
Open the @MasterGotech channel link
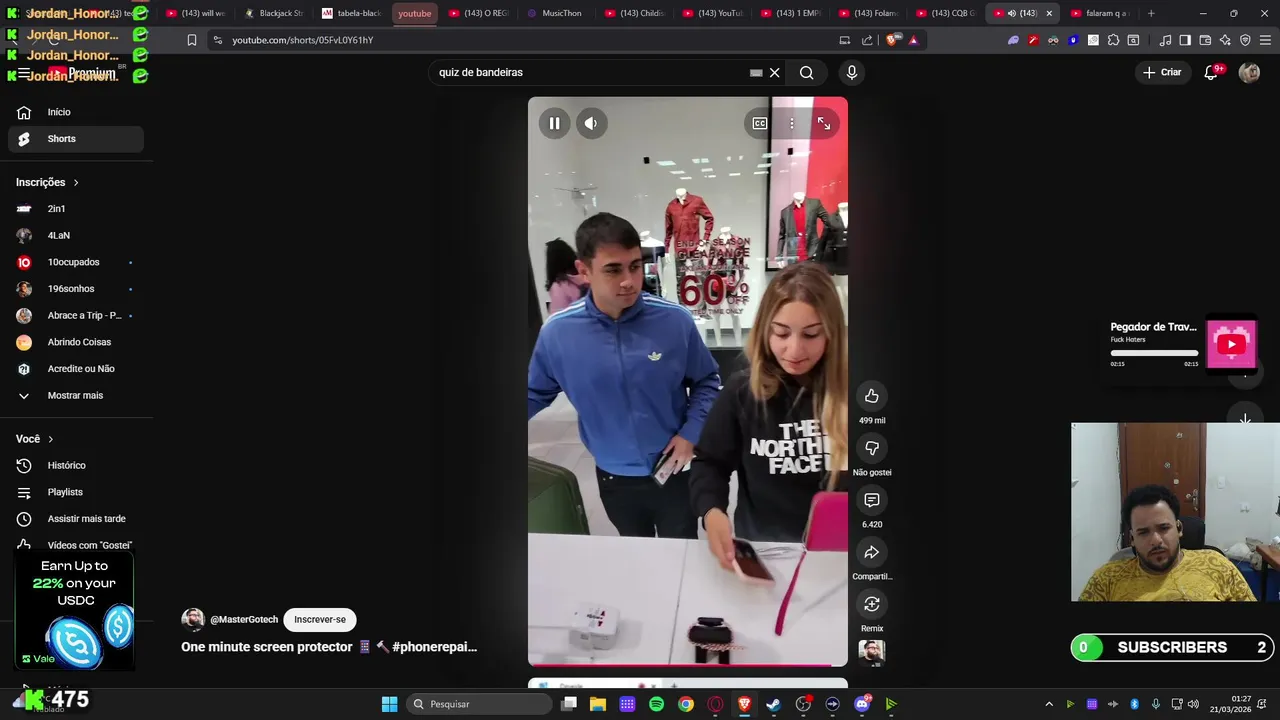tap(244, 620)
